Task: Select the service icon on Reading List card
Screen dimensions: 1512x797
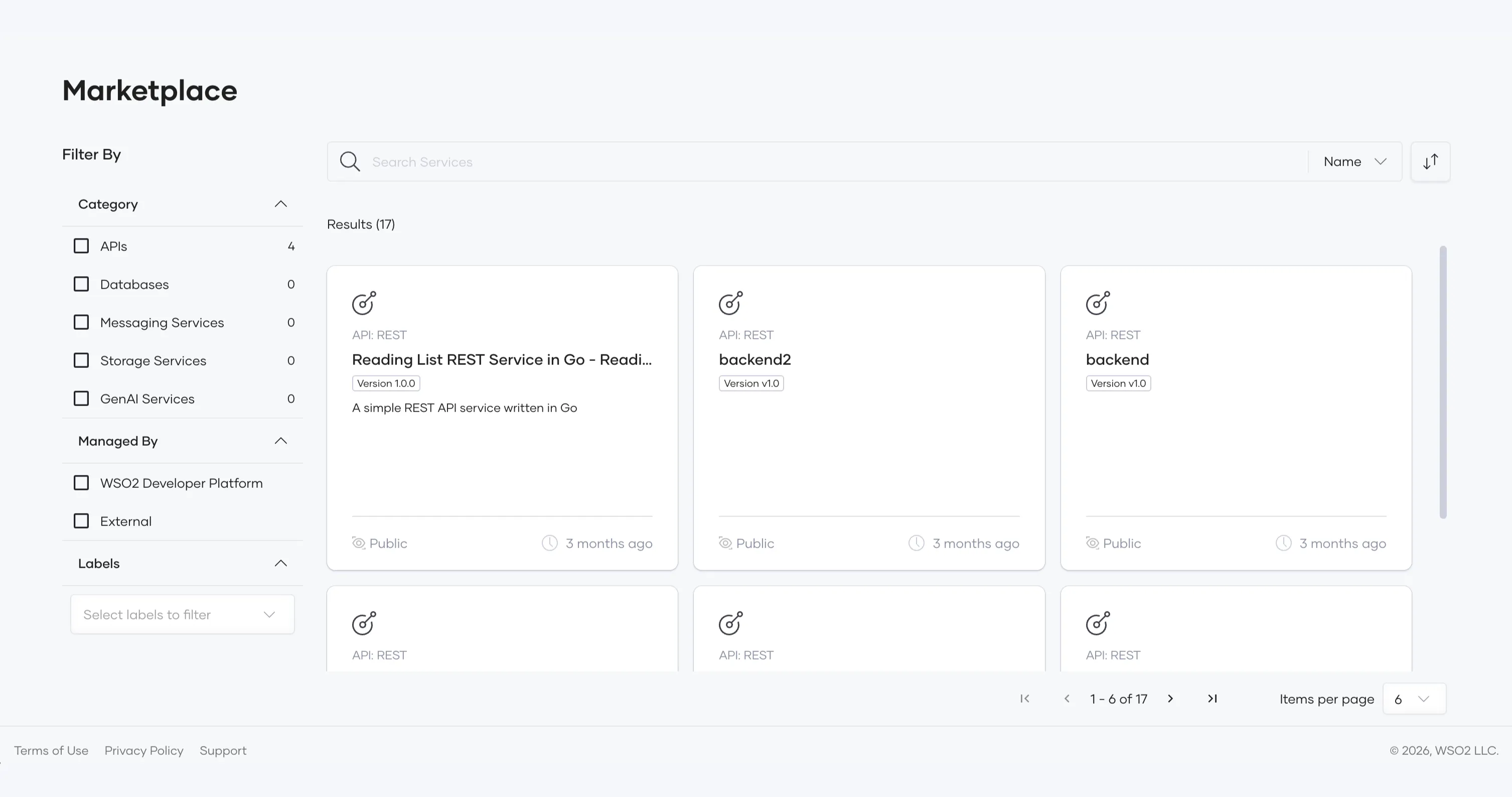Action: tap(364, 303)
